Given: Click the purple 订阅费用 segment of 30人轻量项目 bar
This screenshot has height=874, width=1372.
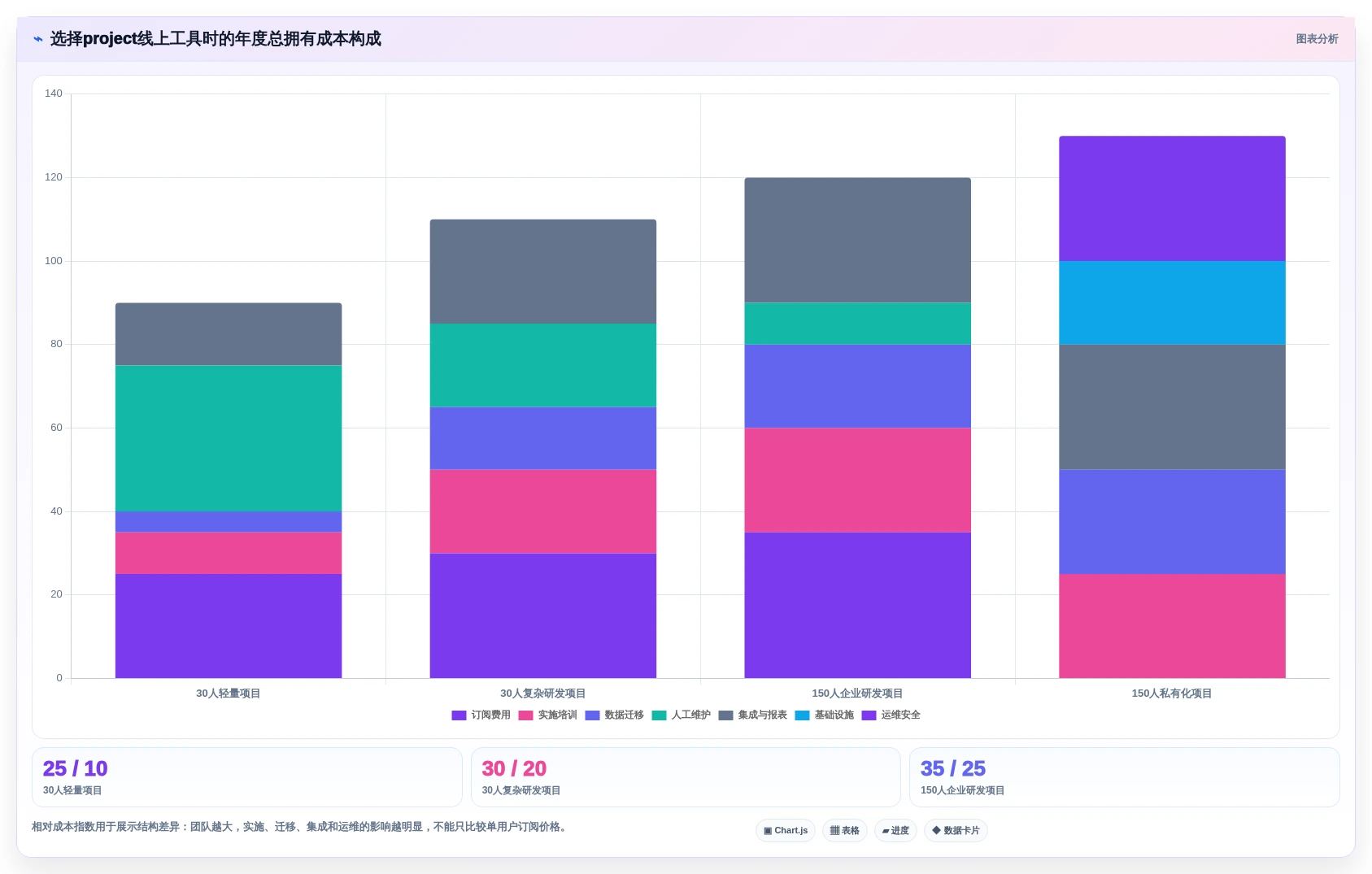Looking at the screenshot, I should (x=229, y=626).
